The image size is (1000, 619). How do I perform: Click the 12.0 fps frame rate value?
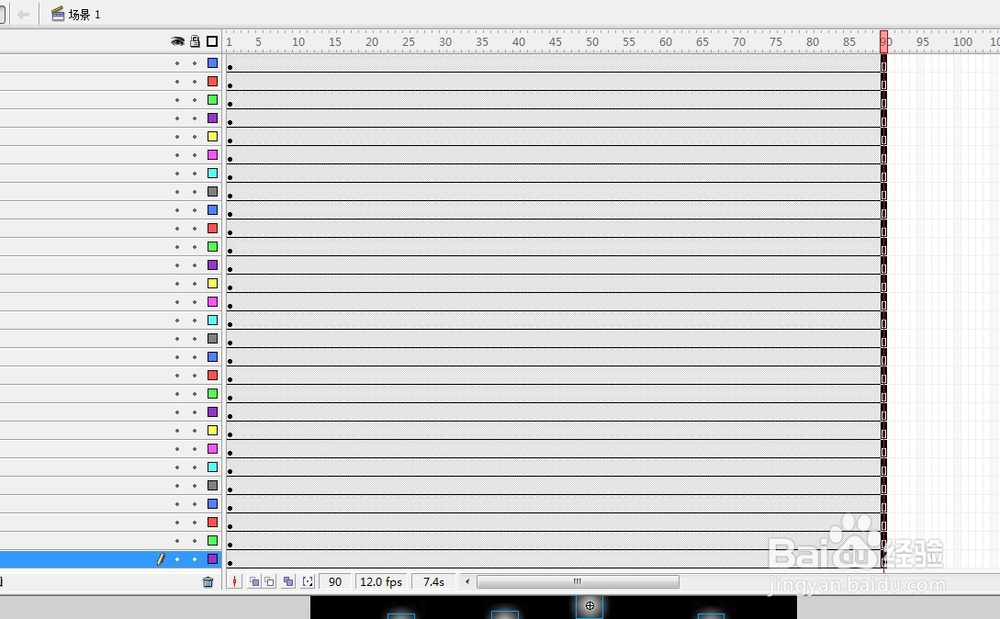pos(381,581)
